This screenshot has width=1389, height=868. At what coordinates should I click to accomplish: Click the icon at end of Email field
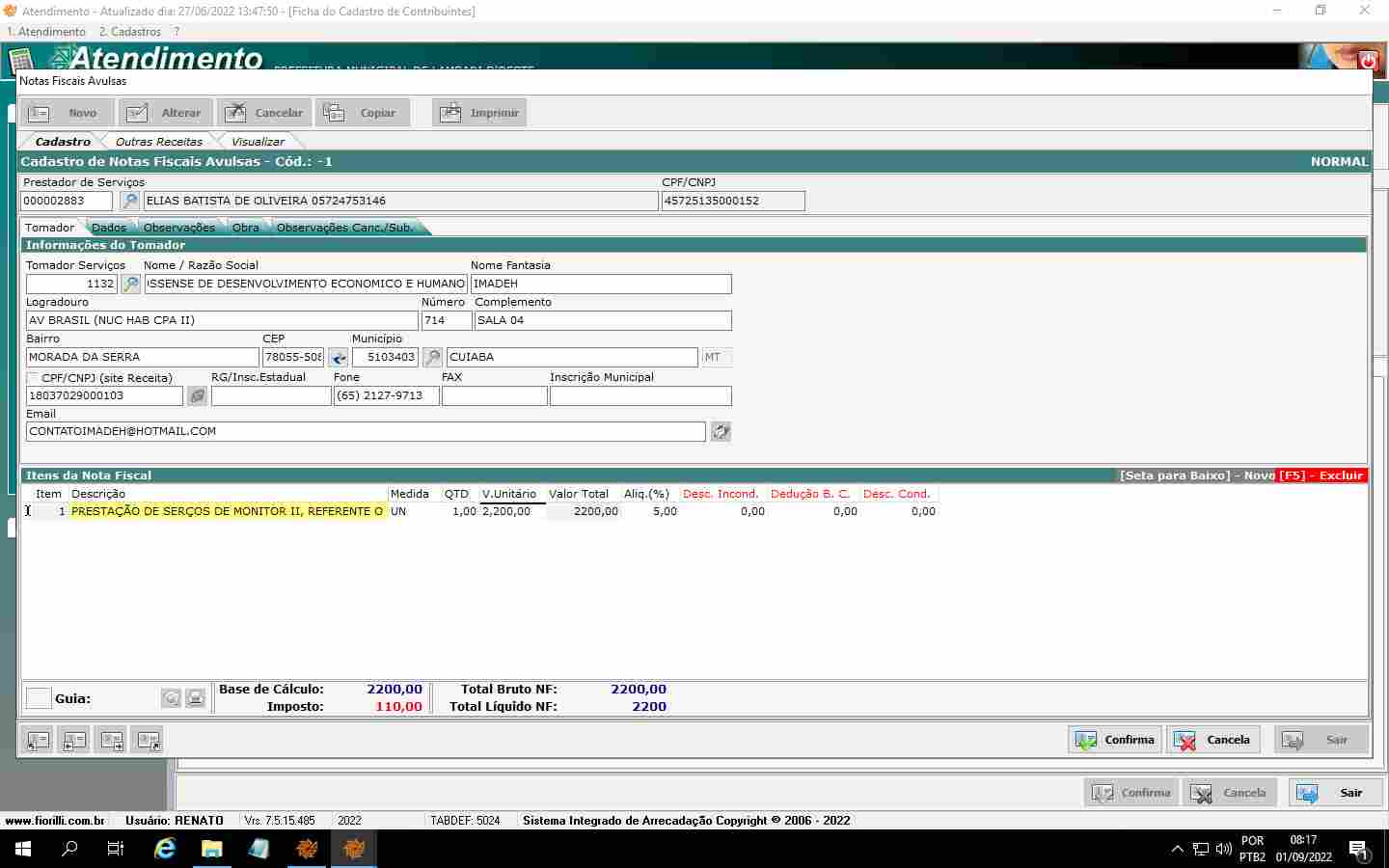point(721,431)
